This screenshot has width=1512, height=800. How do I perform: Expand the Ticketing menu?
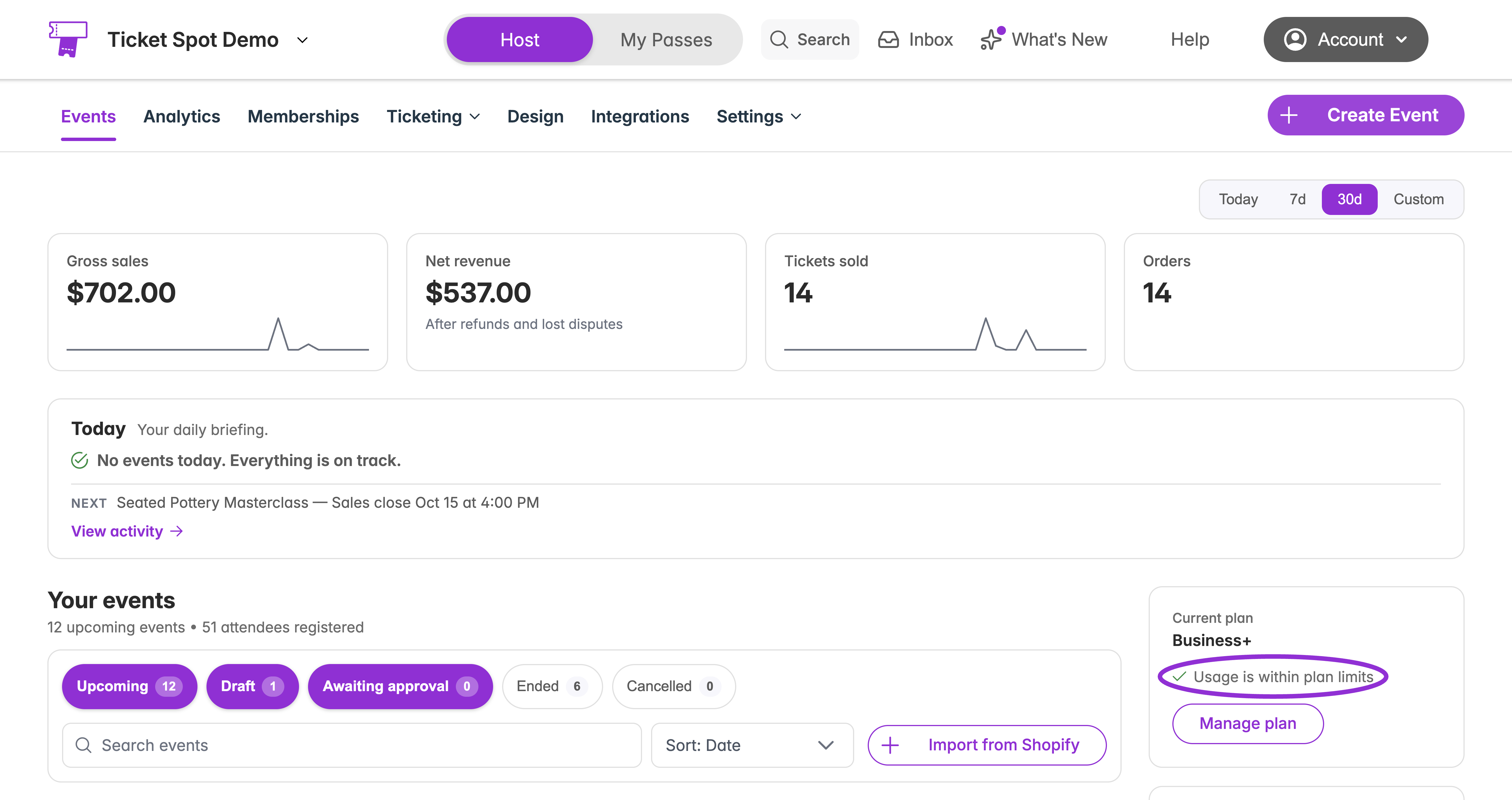tap(433, 116)
